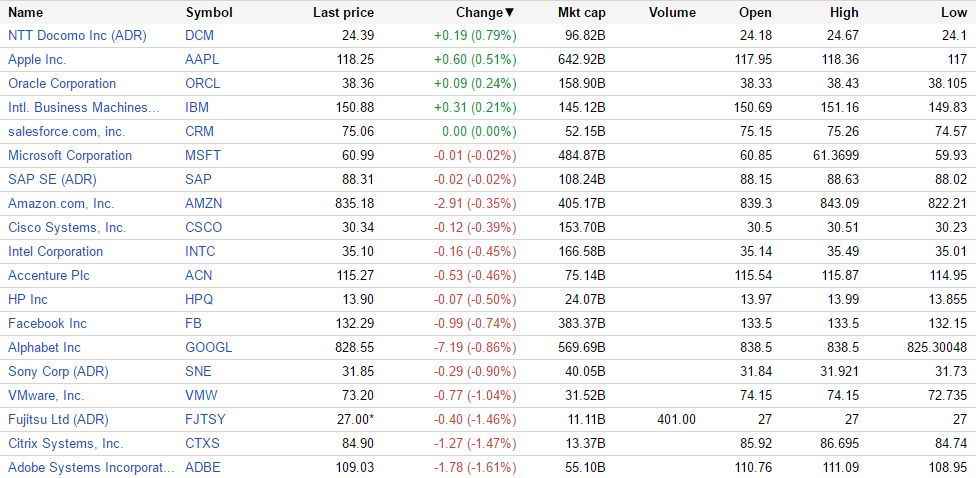Open Intl. Business Machines link

coord(84,107)
